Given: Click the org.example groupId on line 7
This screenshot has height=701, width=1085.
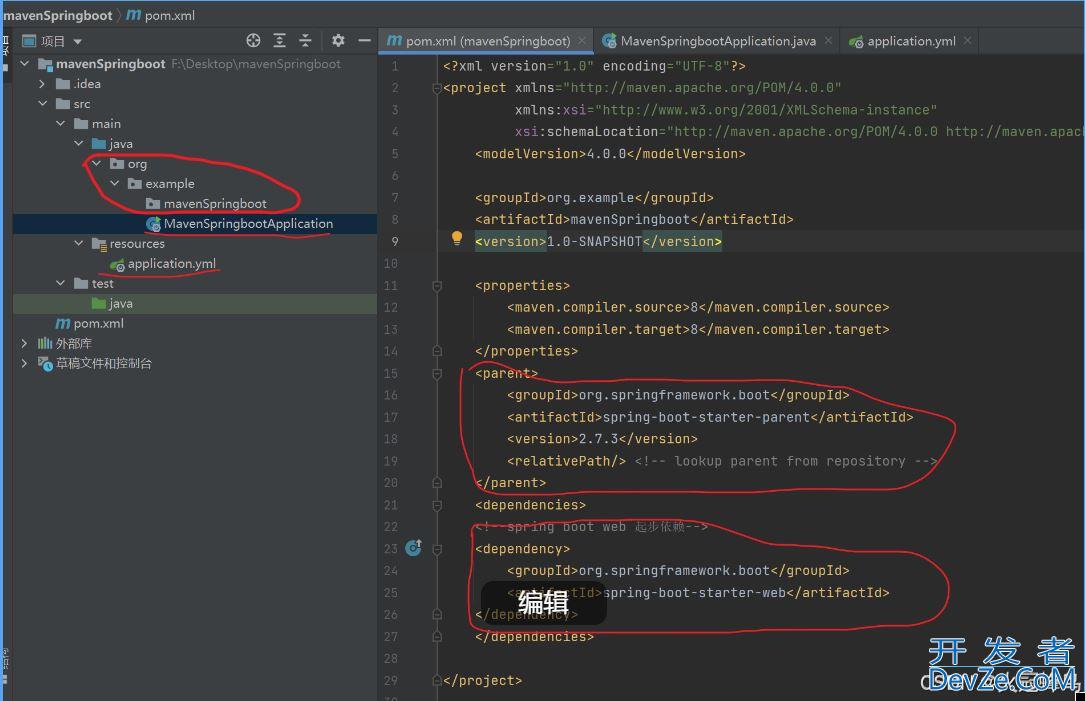Looking at the screenshot, I should [590, 198].
